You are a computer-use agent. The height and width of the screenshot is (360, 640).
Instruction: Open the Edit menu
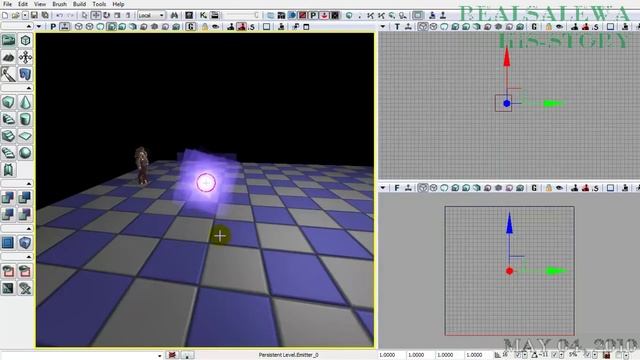point(23,4)
